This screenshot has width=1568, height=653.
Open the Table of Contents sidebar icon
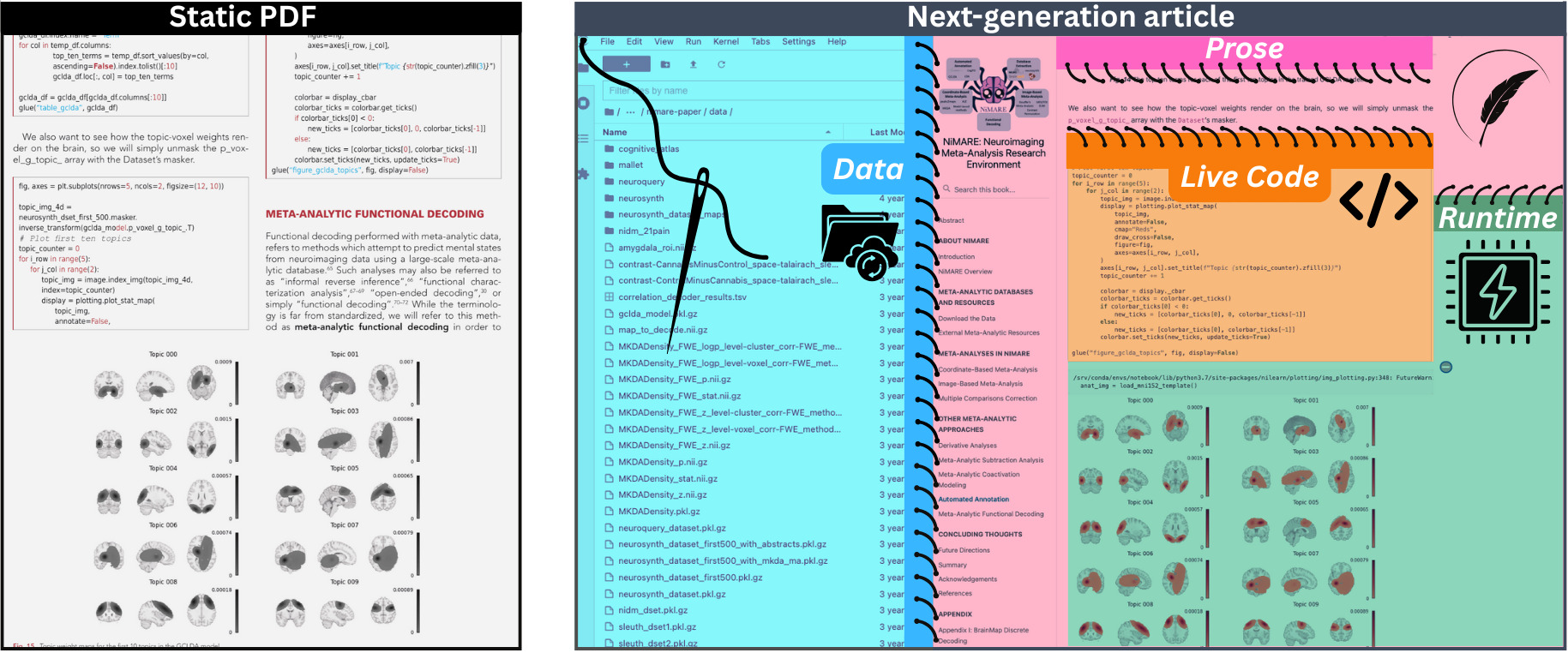[x=584, y=138]
